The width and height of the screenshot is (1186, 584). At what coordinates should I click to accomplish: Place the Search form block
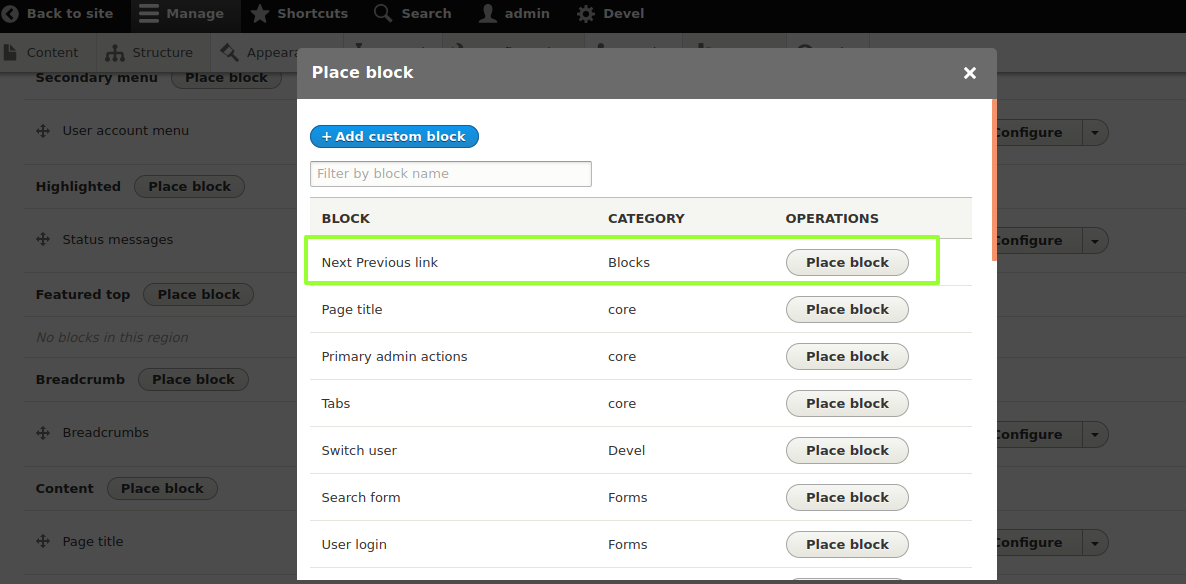(847, 497)
